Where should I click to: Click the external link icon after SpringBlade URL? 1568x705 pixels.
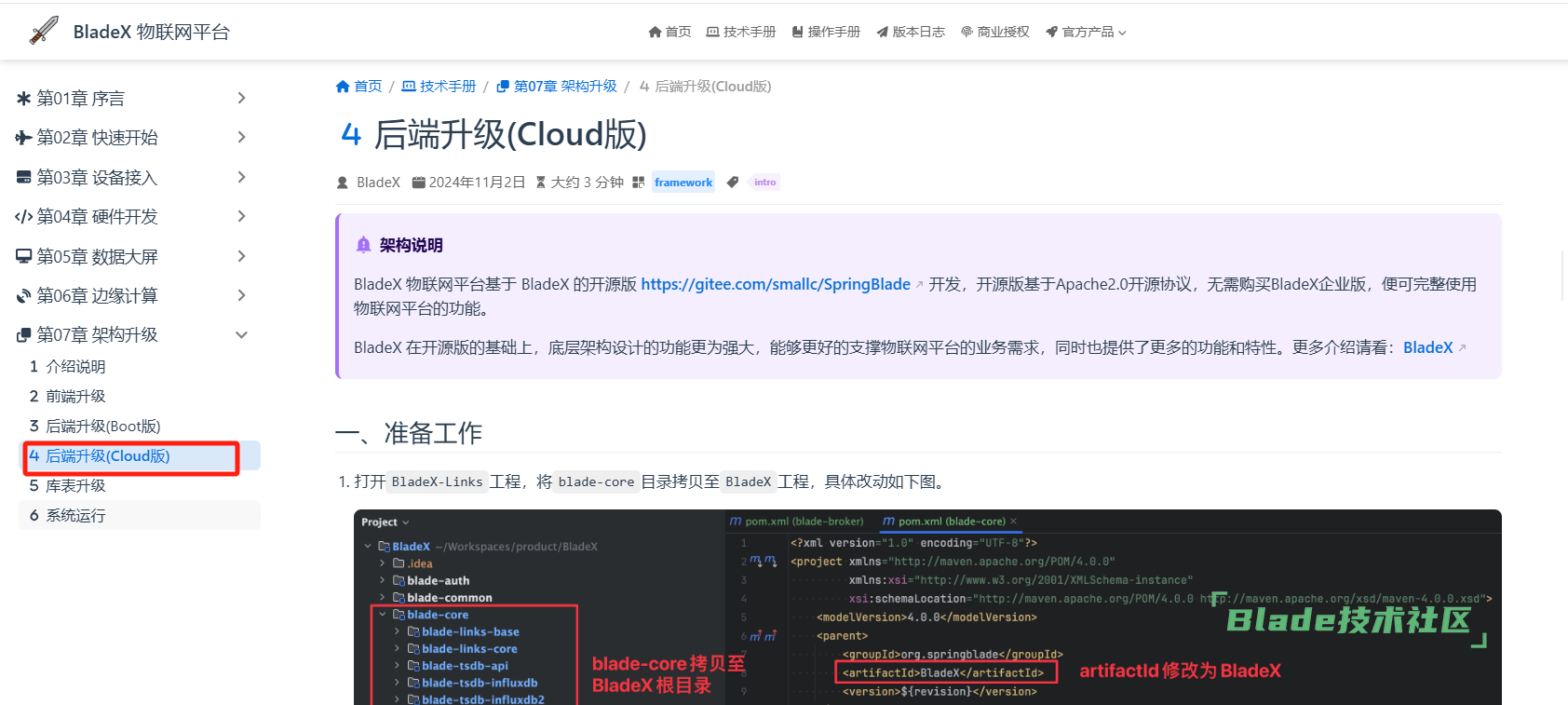(919, 285)
